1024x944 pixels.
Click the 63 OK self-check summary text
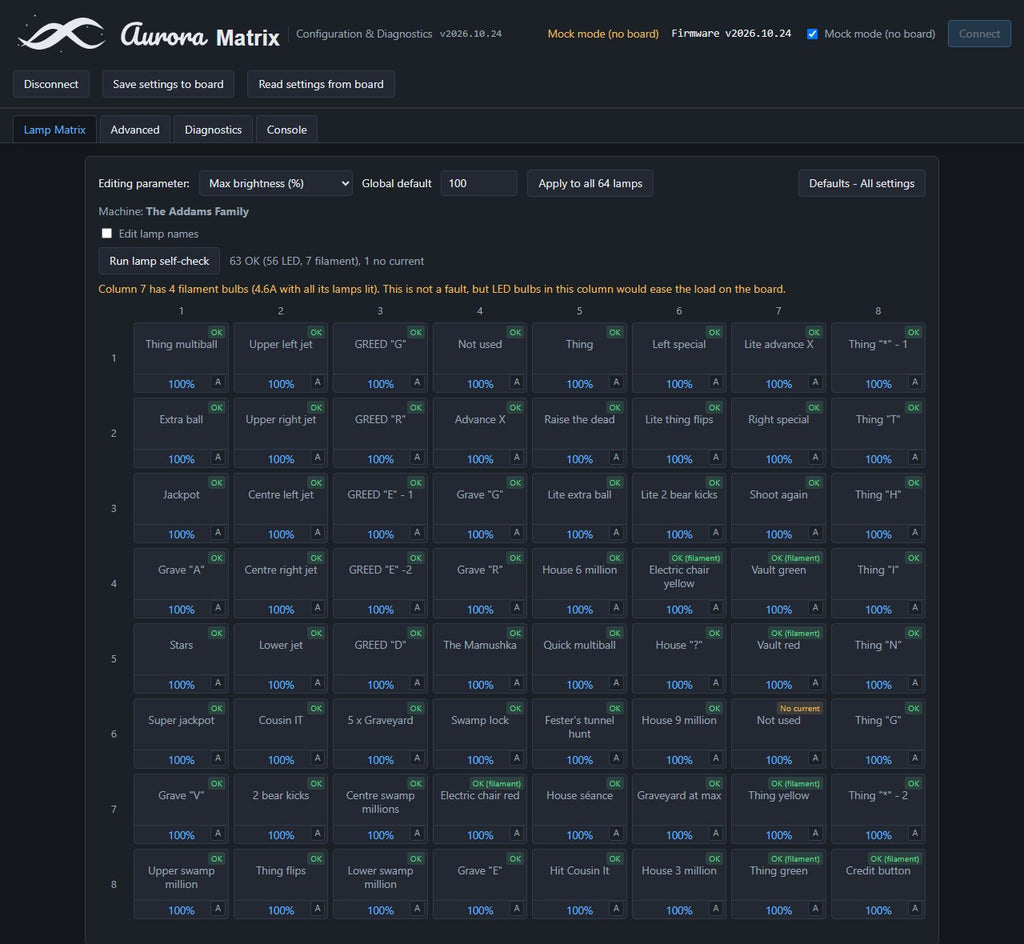coord(327,261)
